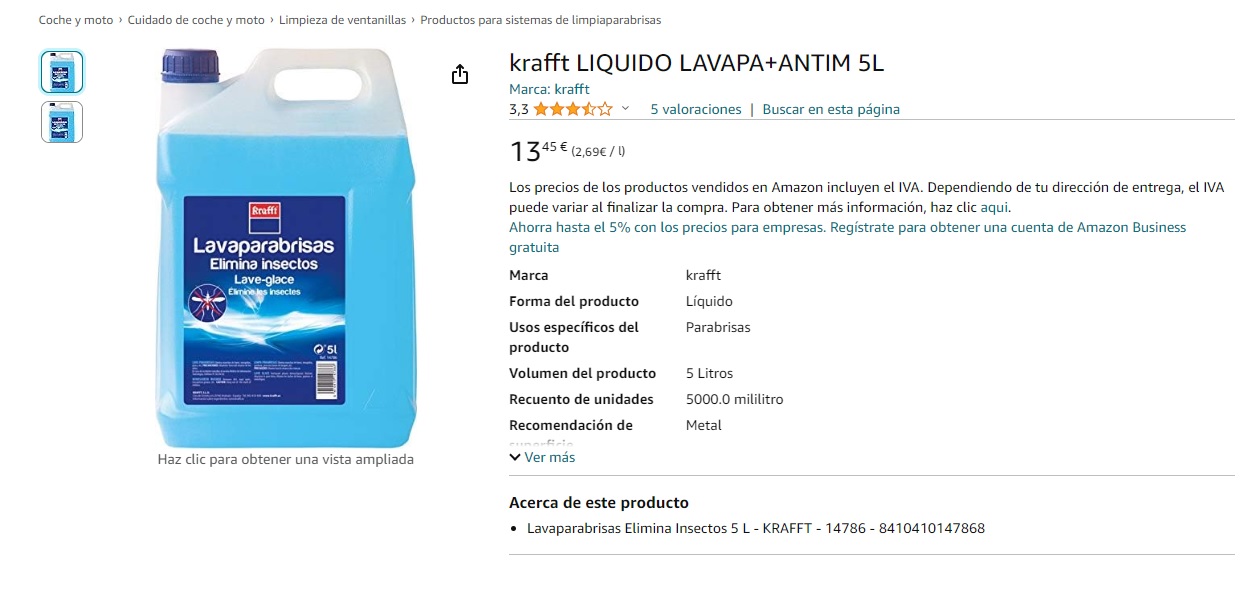The width and height of the screenshot is (1248, 606).
Task: Go to Cuidado de coche y moto breadcrumb
Action: click(196, 20)
